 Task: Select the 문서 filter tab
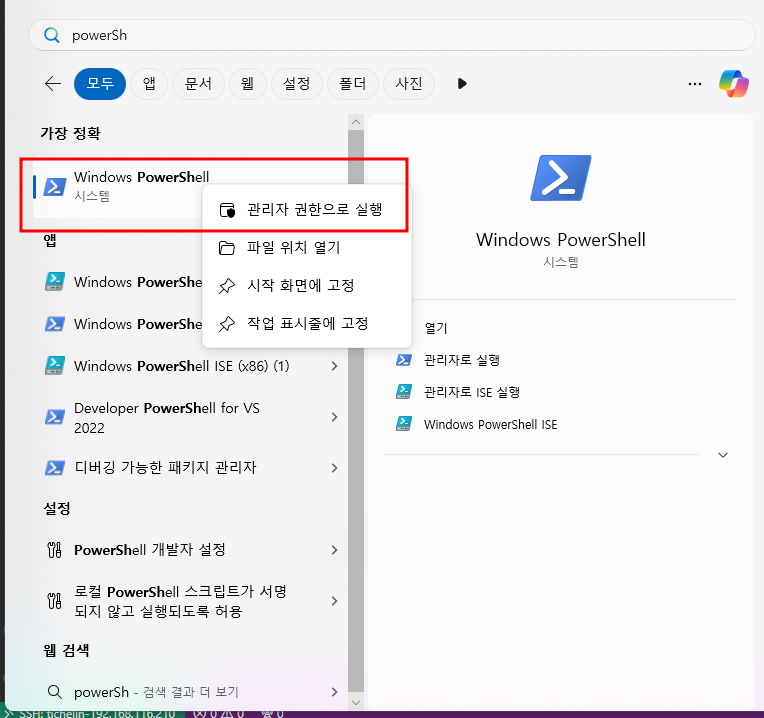pos(198,84)
